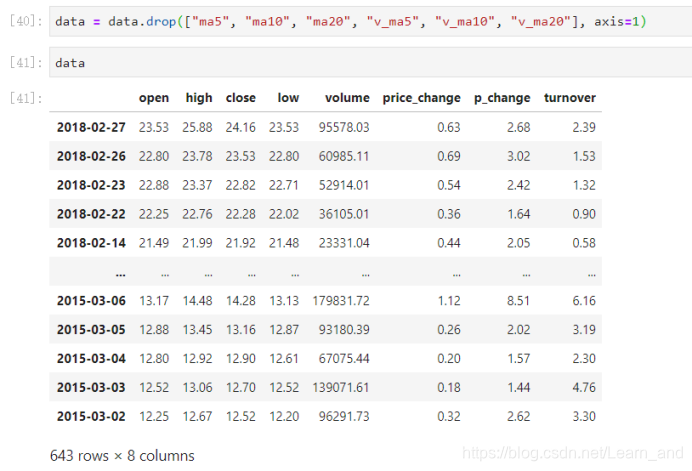Click volume value 52914.01
Screen dimensions: 692x471
[x=344, y=185]
